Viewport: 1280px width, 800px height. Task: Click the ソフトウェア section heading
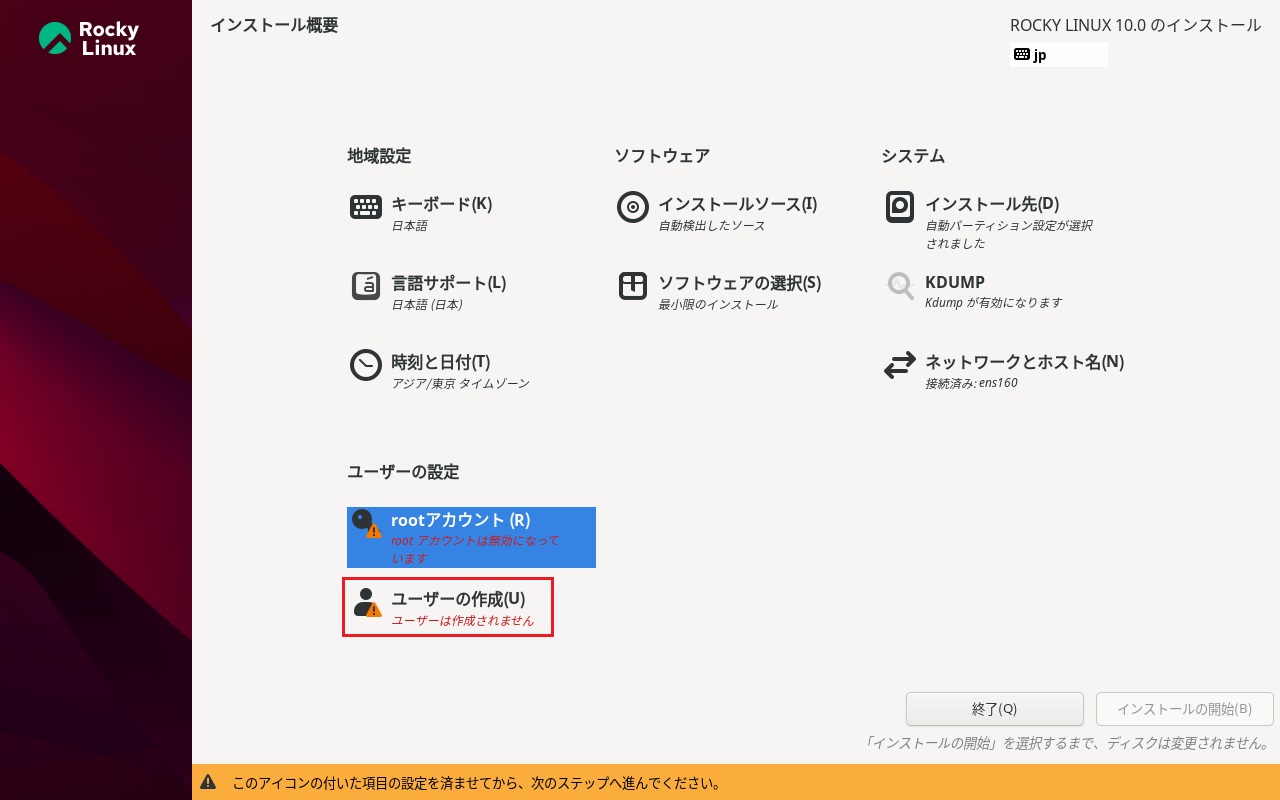tap(662, 156)
